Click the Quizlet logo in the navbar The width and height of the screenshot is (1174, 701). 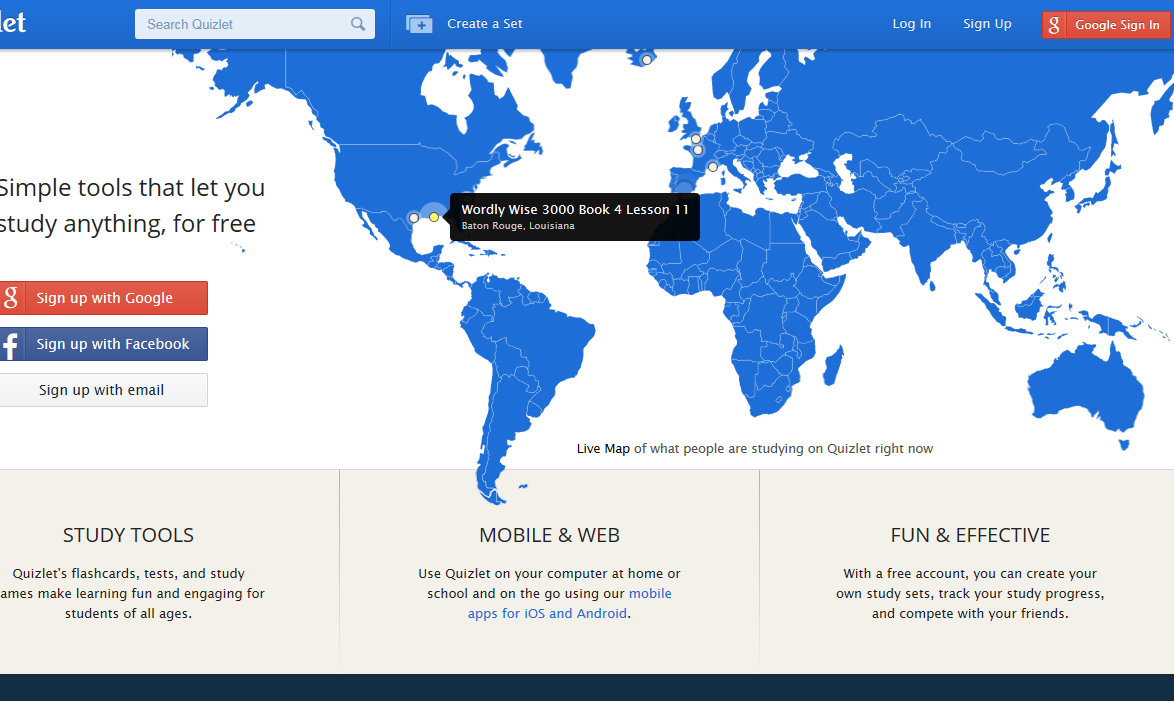pos(12,23)
